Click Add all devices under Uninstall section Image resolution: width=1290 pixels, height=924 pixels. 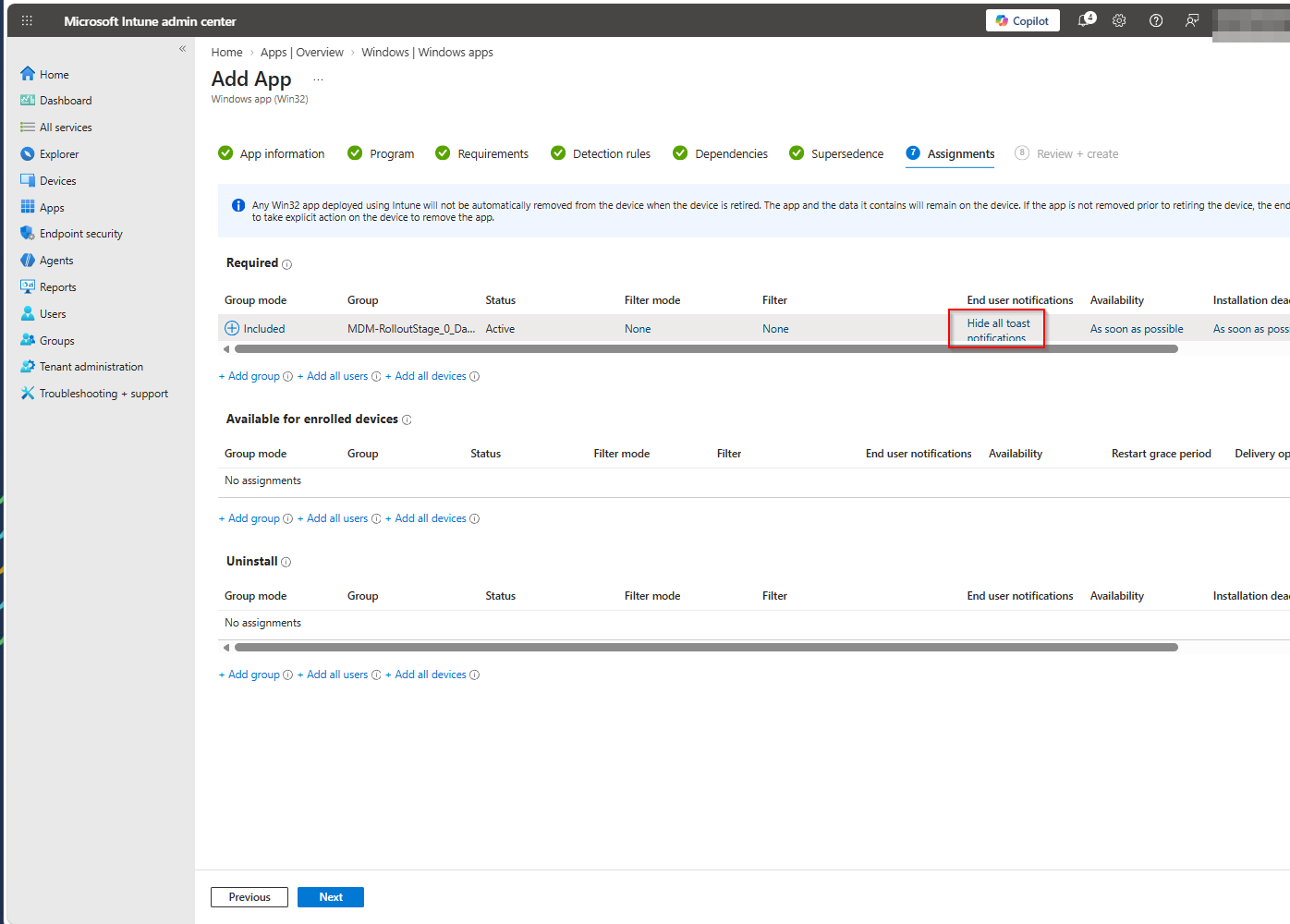pyautogui.click(x=426, y=675)
